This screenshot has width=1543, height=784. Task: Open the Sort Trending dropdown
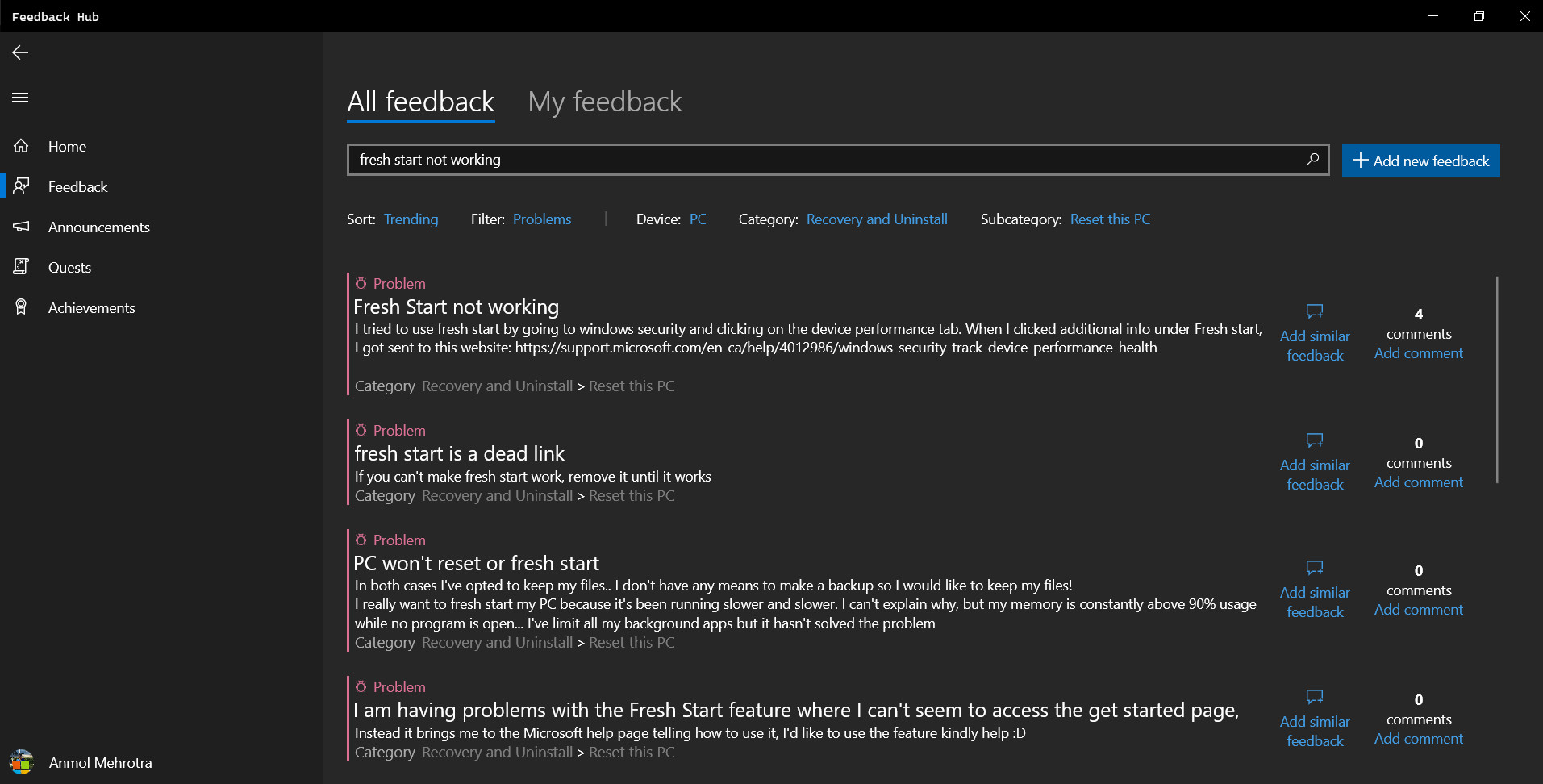click(411, 219)
